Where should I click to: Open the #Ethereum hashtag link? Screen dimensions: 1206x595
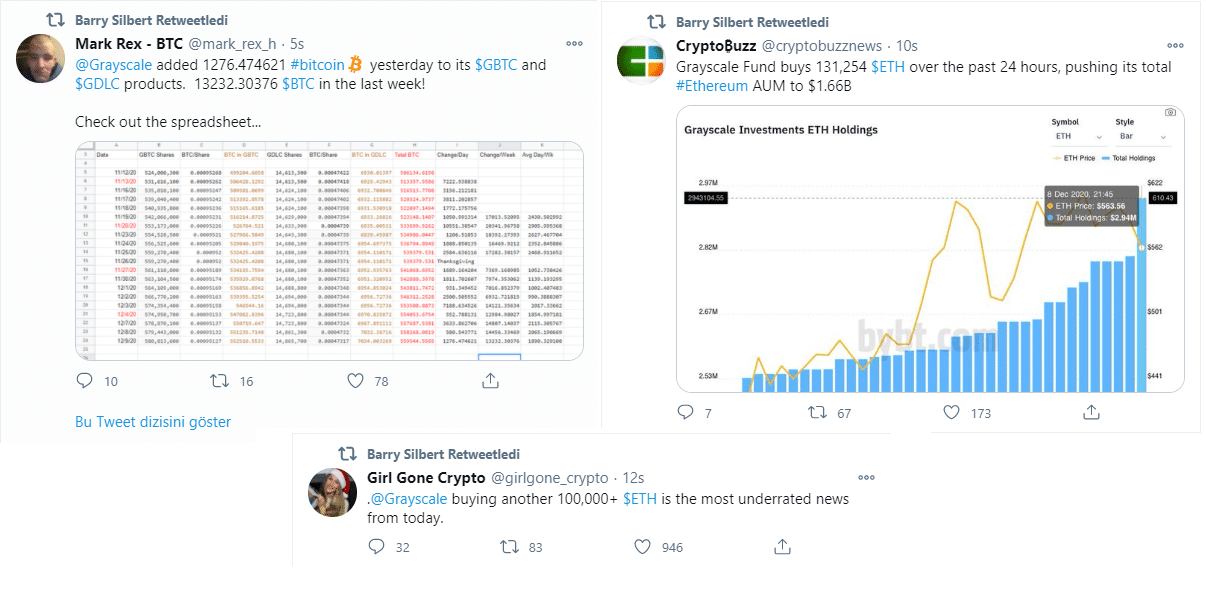click(x=712, y=86)
